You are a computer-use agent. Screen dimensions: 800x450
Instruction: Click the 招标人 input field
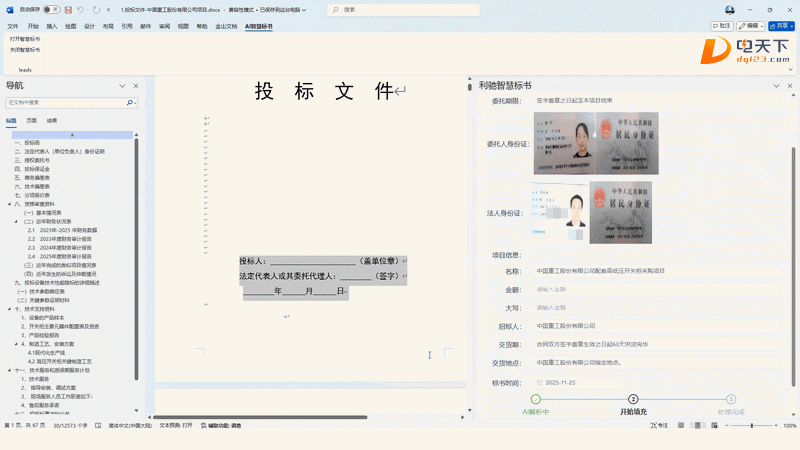[x=657, y=326]
